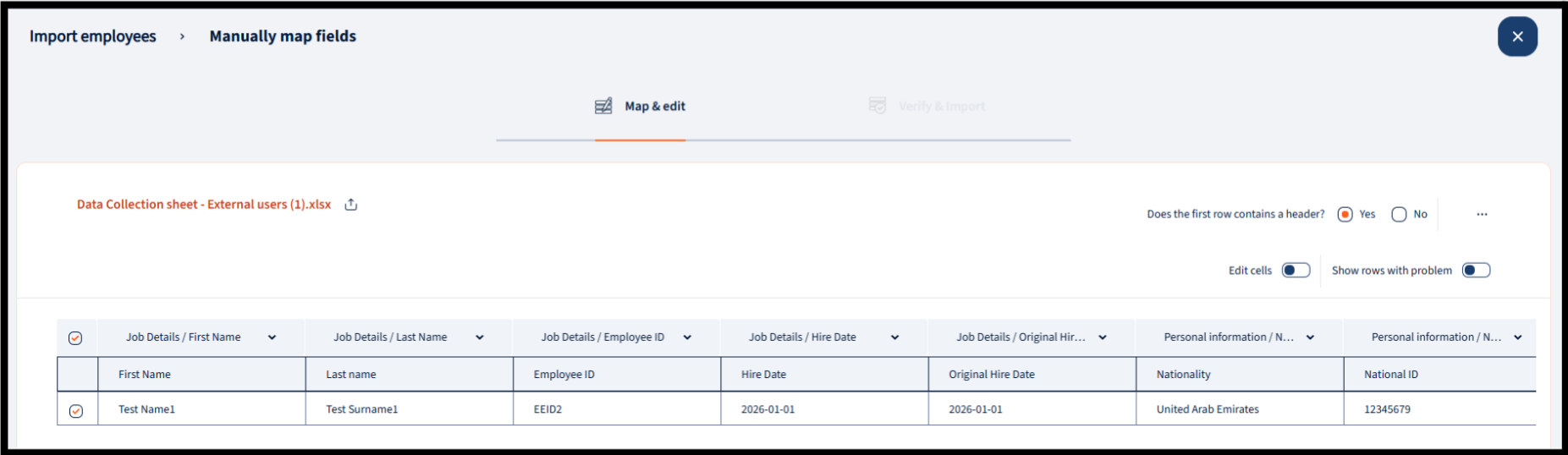Image resolution: width=1568 pixels, height=455 pixels.
Task: Click the Import employees breadcrumb link
Action: (x=93, y=36)
